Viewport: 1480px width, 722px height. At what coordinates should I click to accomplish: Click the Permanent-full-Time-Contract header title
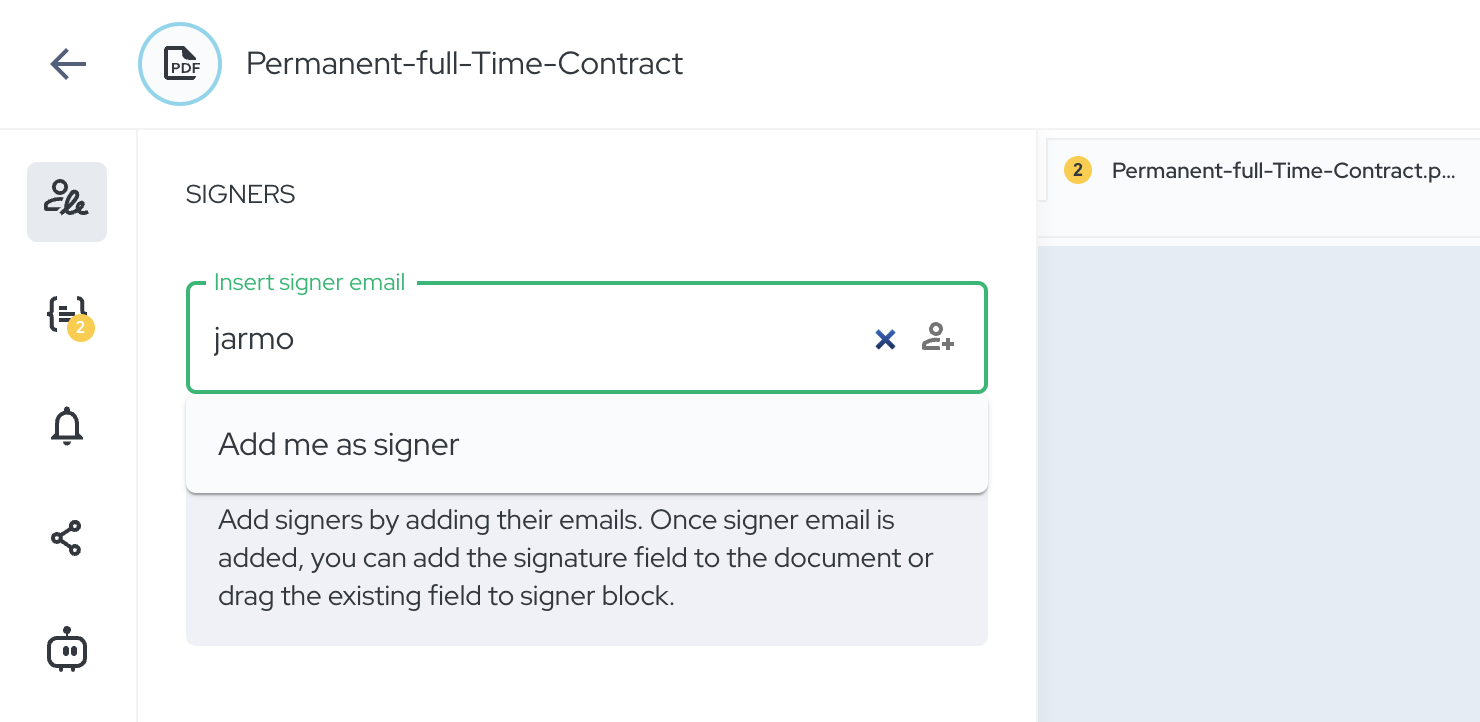point(465,64)
